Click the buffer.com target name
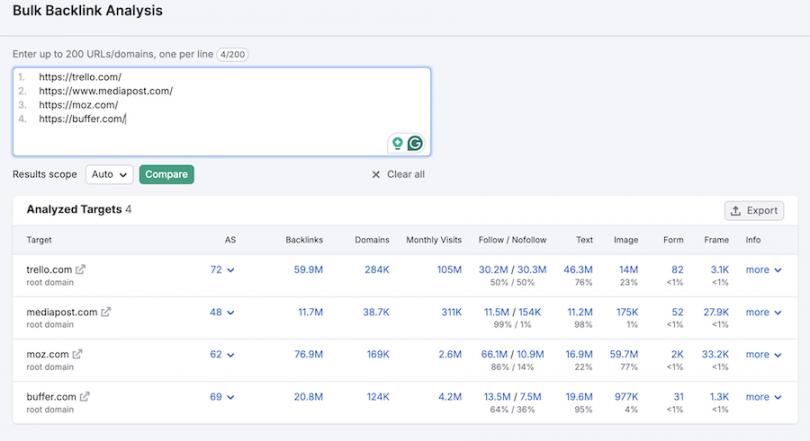Viewport: 810px width, 441px height. pyautogui.click(x=51, y=397)
